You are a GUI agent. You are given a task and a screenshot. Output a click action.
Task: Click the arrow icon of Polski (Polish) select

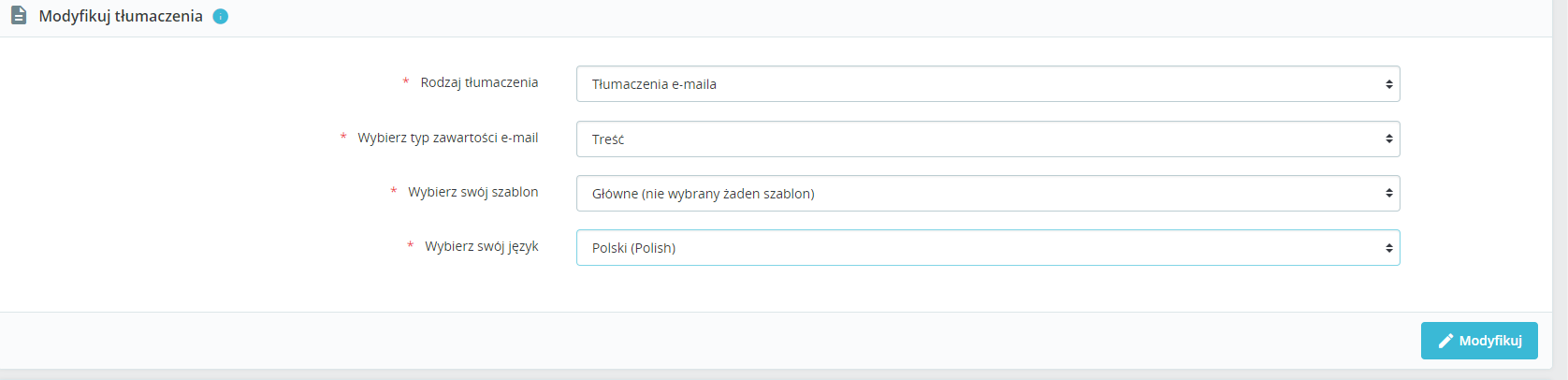coord(1389,248)
